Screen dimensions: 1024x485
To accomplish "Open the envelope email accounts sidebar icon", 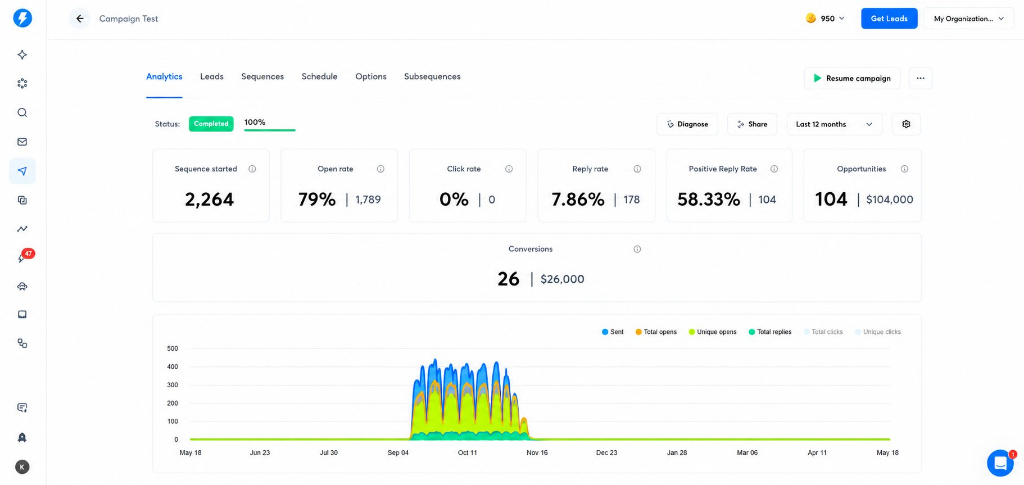I will pos(22,142).
